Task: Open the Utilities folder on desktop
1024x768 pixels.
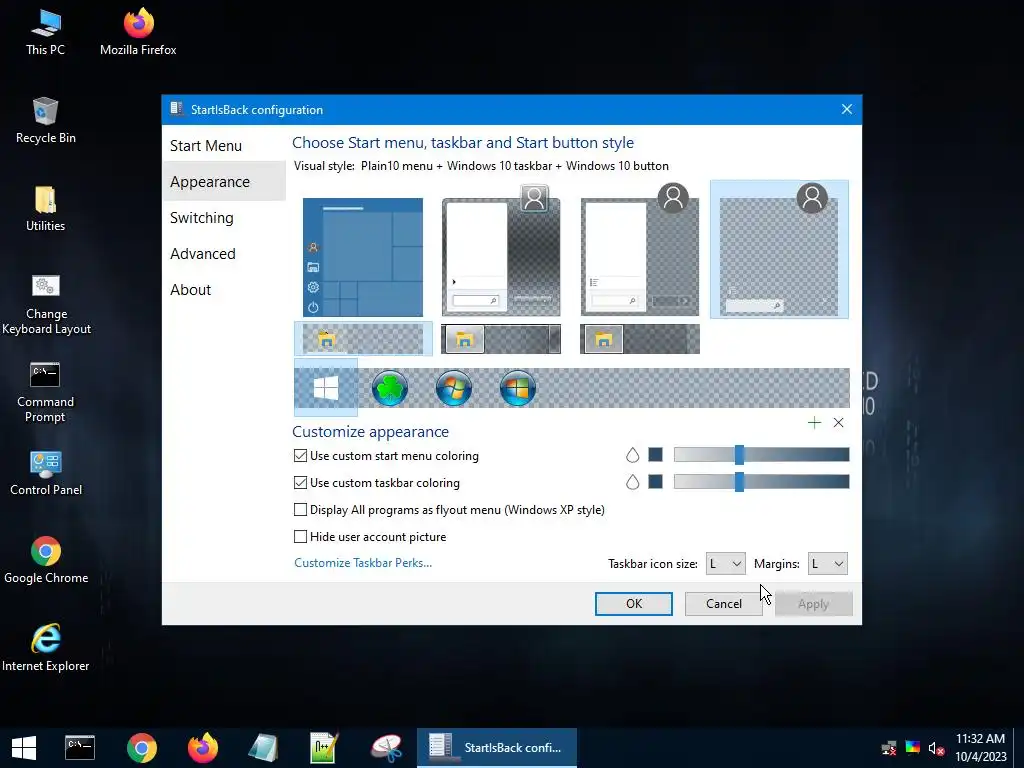Action: point(46,209)
